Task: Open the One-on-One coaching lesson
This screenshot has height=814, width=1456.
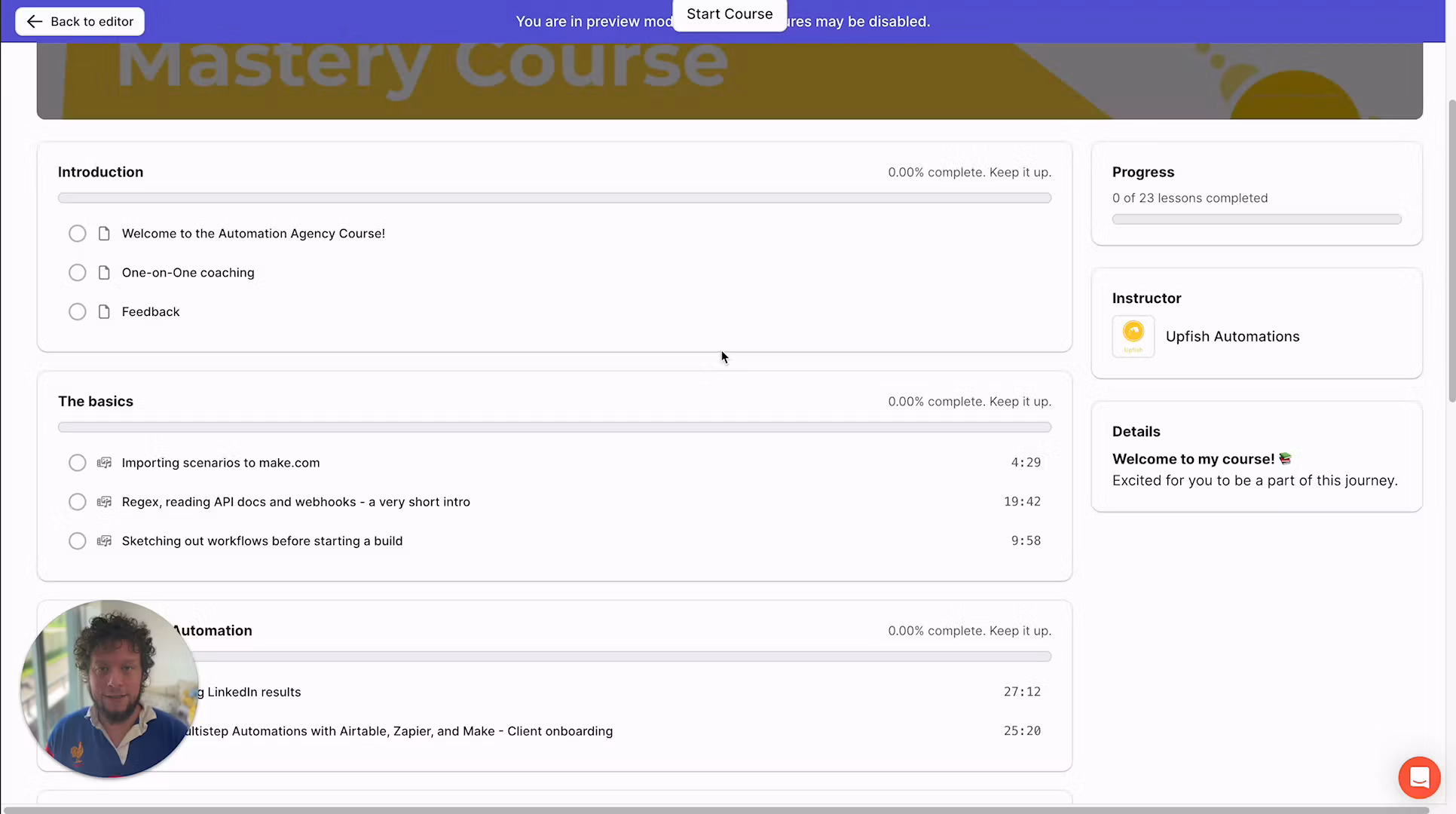Action: tap(188, 272)
